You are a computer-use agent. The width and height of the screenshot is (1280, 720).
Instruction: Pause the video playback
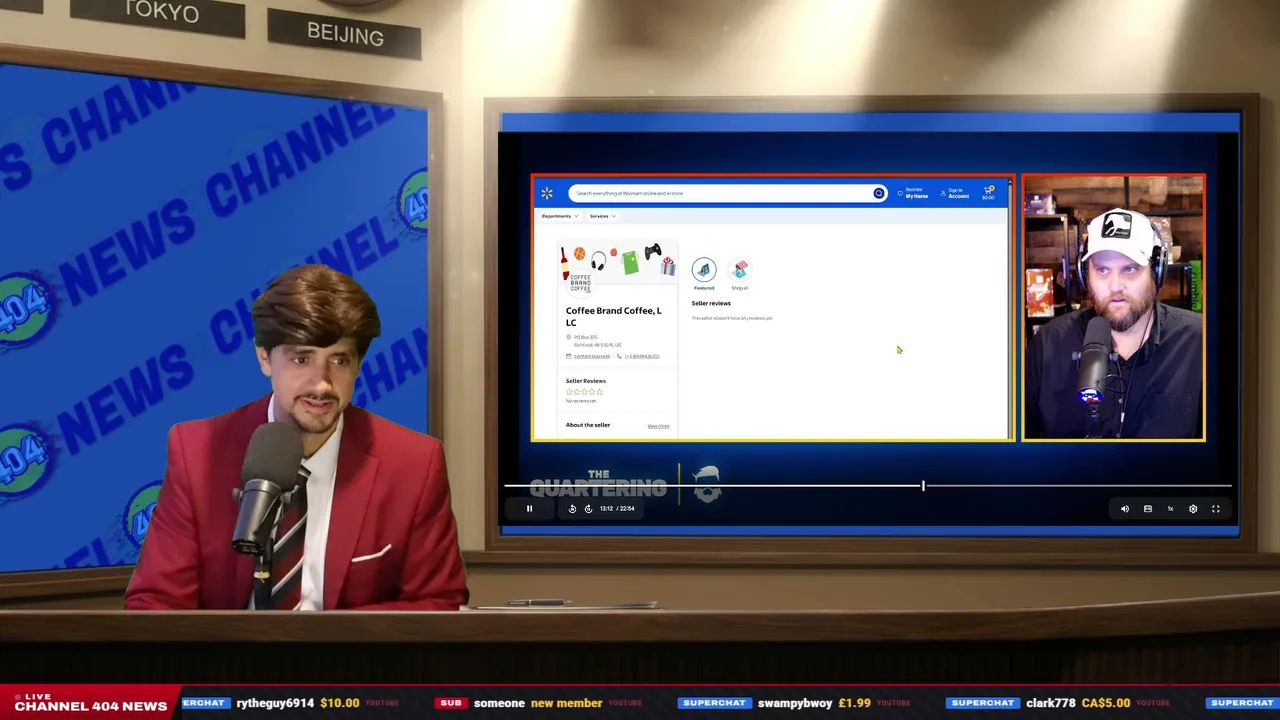[x=529, y=509]
